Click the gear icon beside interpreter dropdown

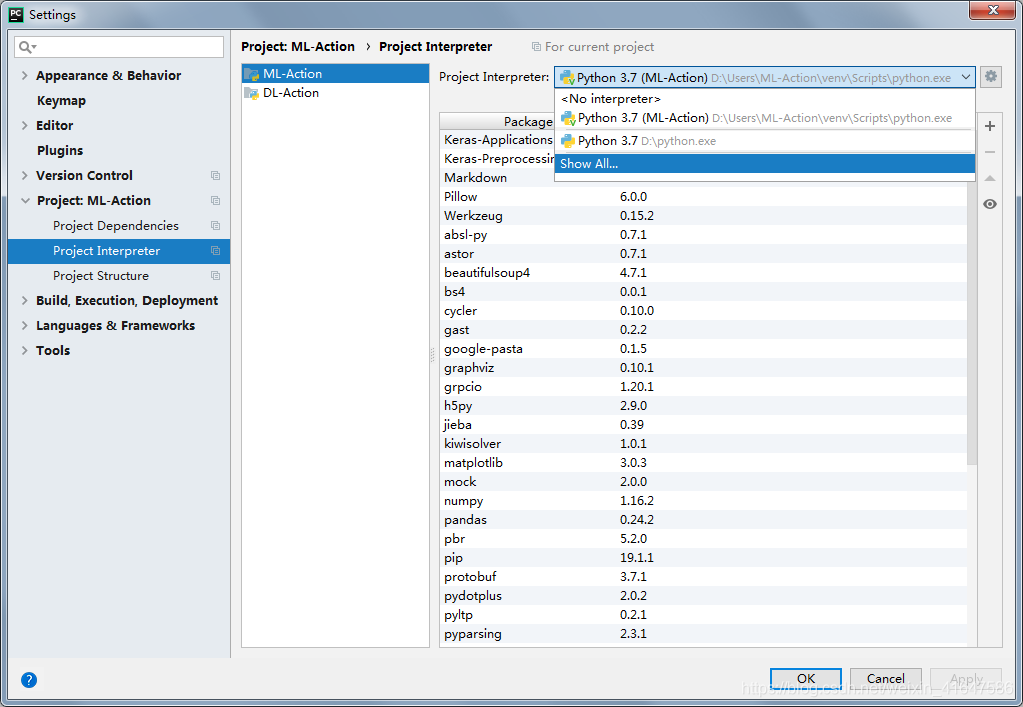(x=990, y=77)
